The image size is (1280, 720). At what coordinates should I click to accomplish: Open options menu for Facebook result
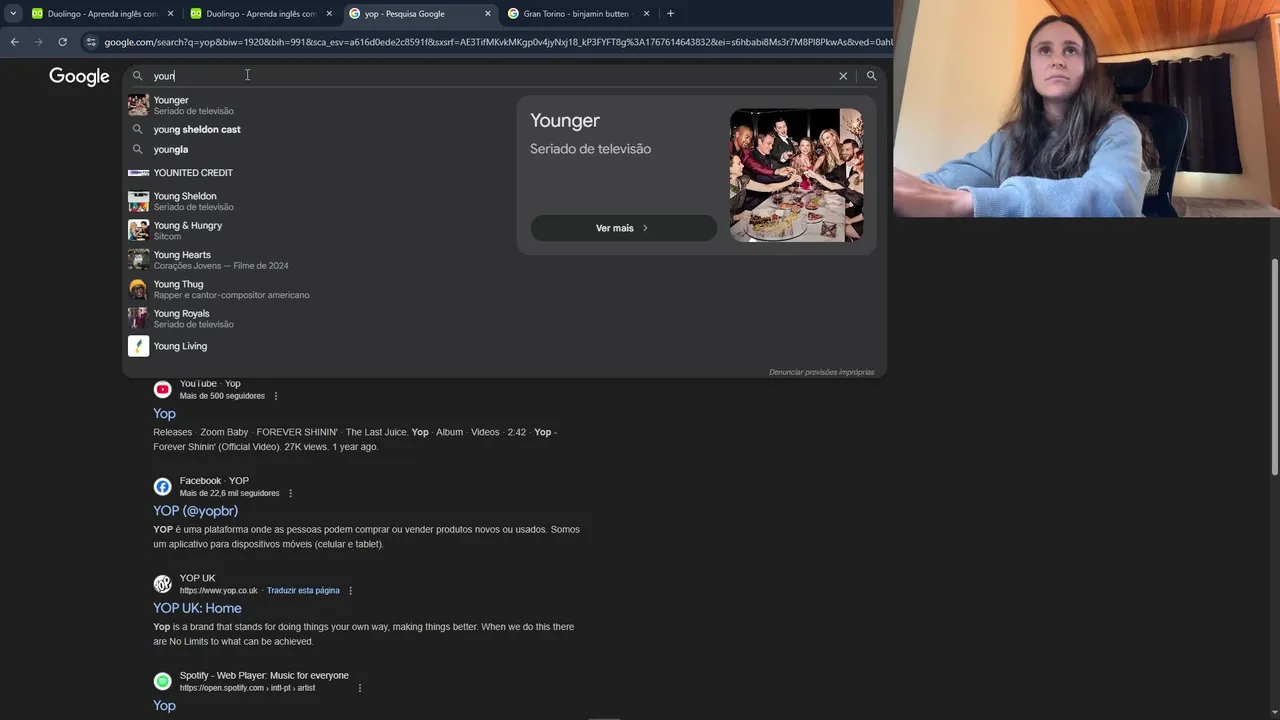[x=290, y=493]
